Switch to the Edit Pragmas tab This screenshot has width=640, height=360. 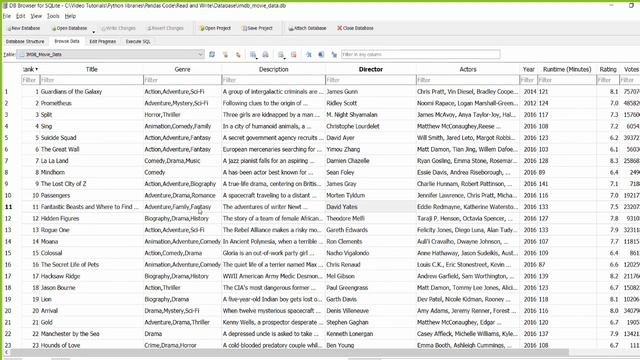[102, 41]
